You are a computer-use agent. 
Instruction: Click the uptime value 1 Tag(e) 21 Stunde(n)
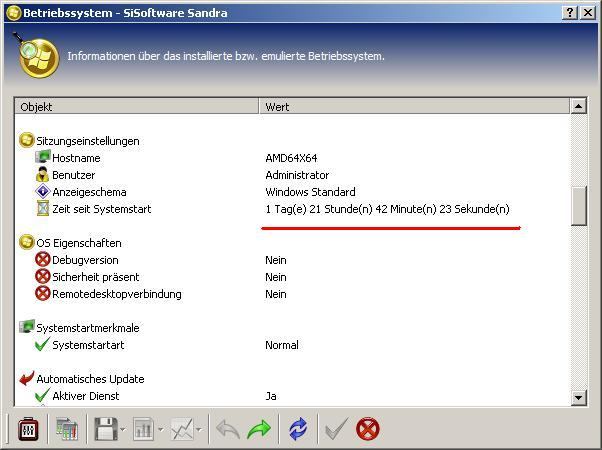coord(387,209)
